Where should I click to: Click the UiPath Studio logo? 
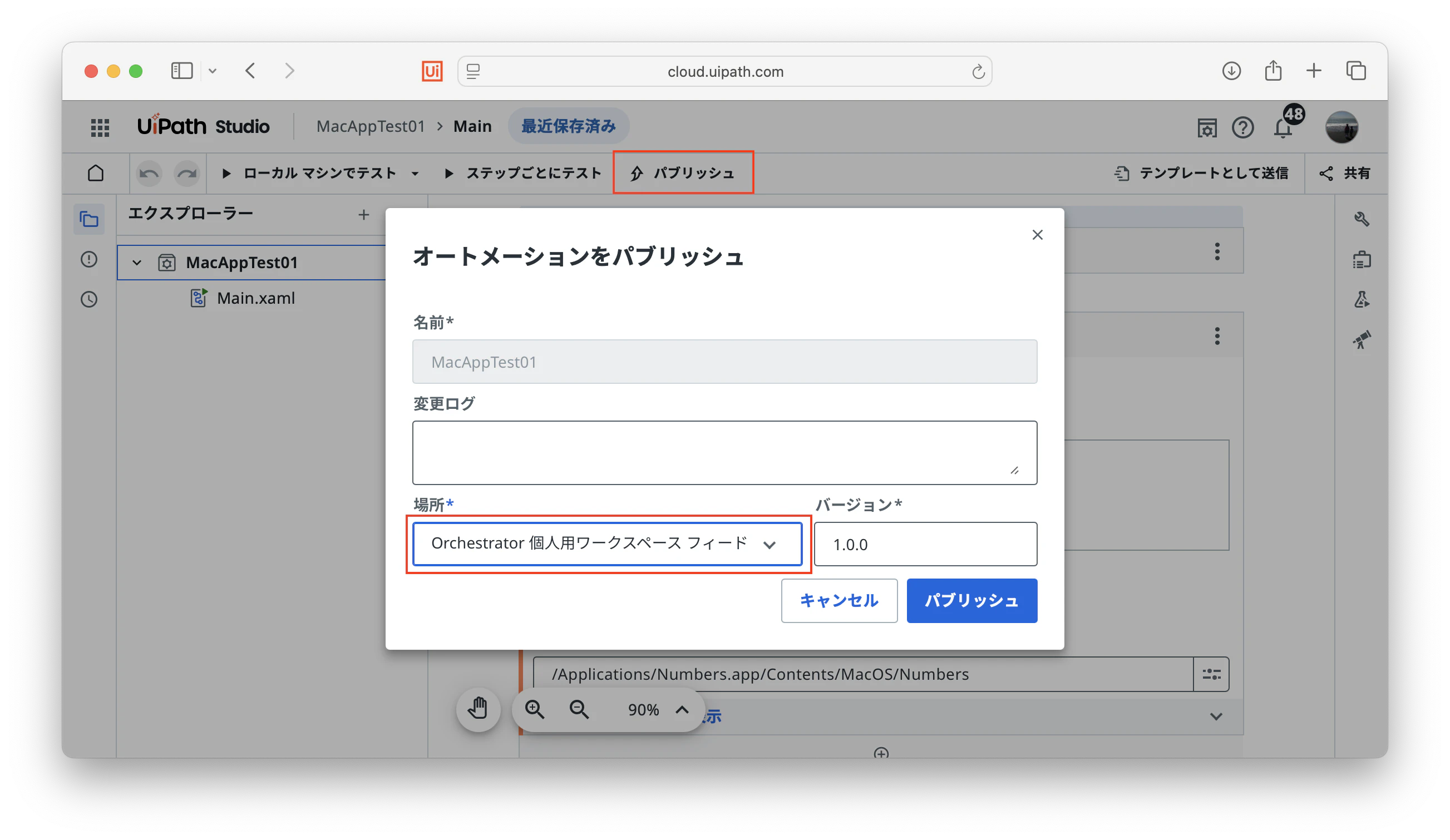click(x=203, y=126)
